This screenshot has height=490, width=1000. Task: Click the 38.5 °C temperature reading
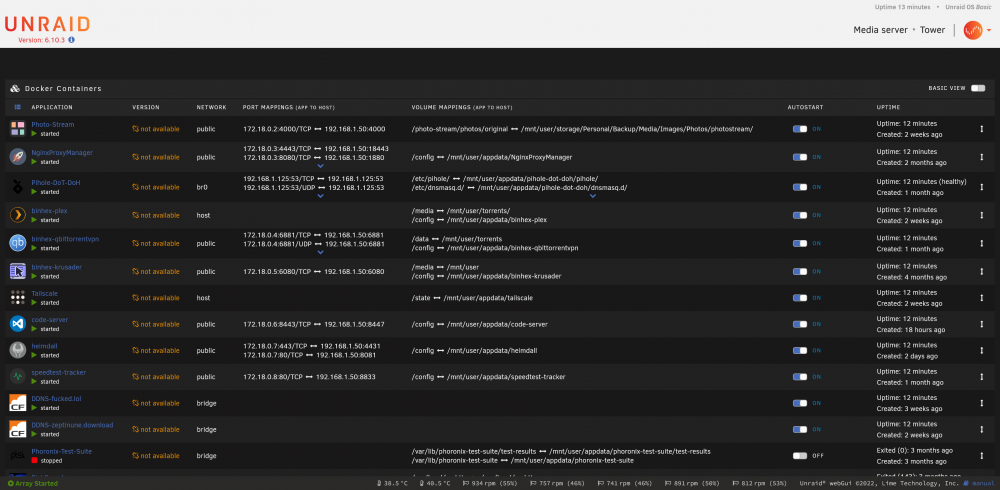(x=392, y=484)
